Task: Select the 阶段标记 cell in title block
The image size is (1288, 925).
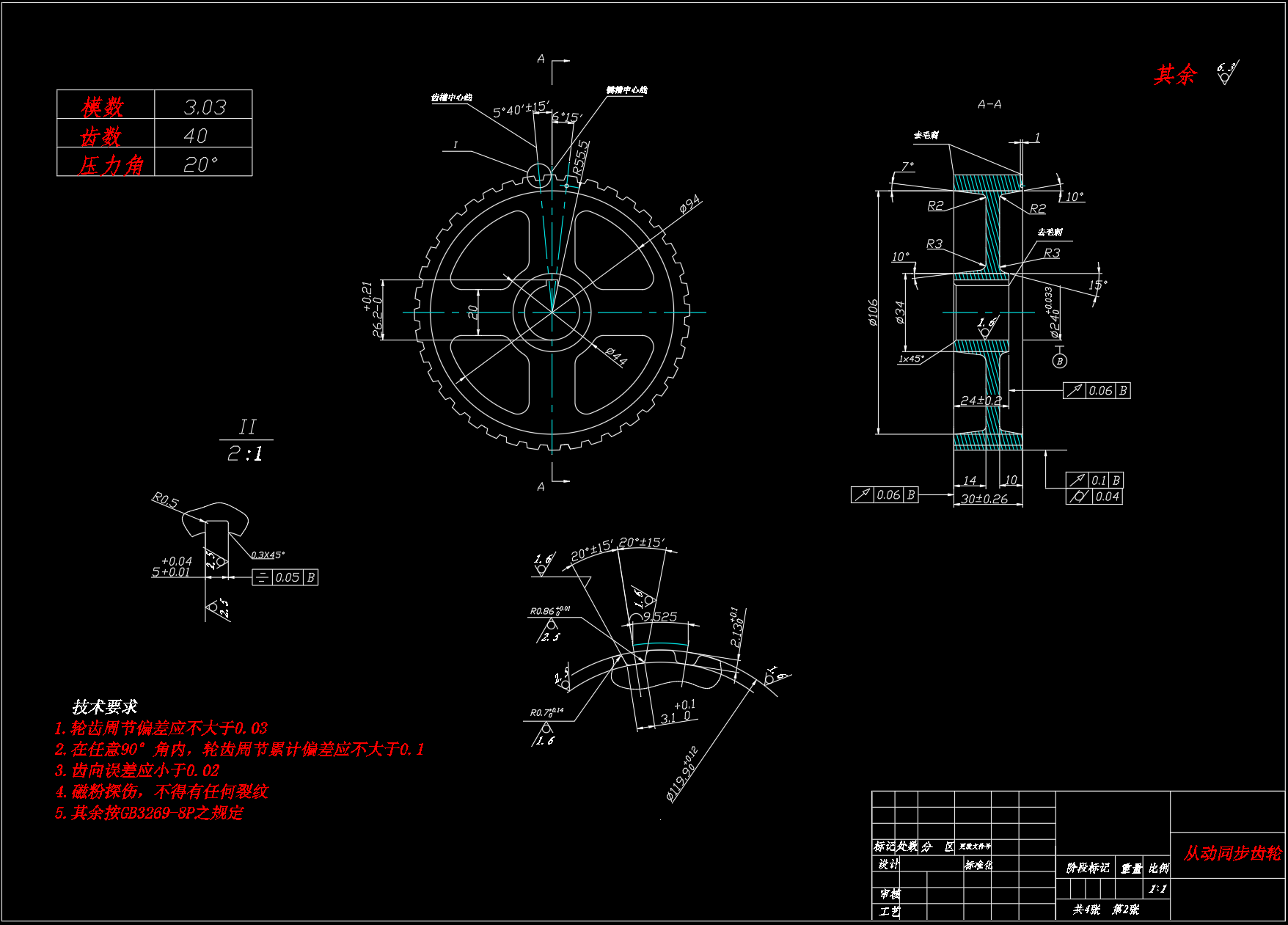Action: pos(1088,868)
